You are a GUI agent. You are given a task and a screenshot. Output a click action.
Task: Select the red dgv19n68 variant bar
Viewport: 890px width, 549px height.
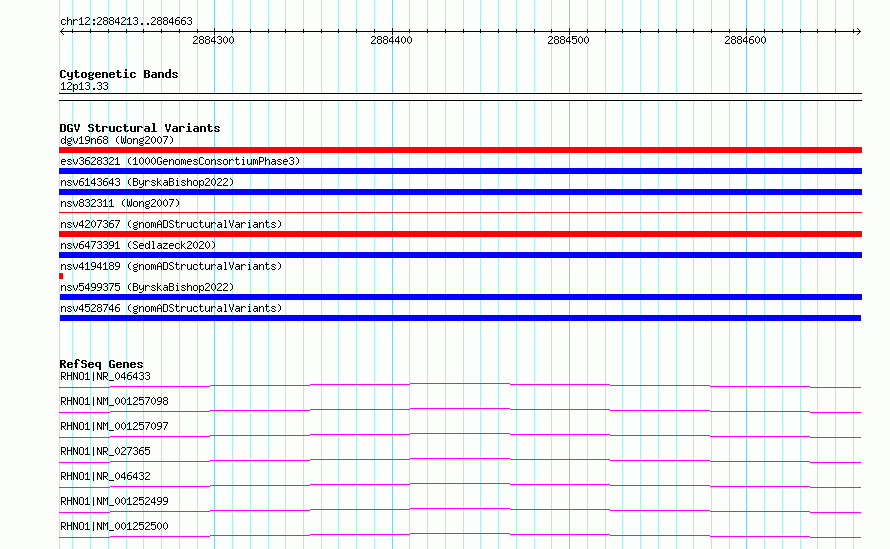coord(460,150)
